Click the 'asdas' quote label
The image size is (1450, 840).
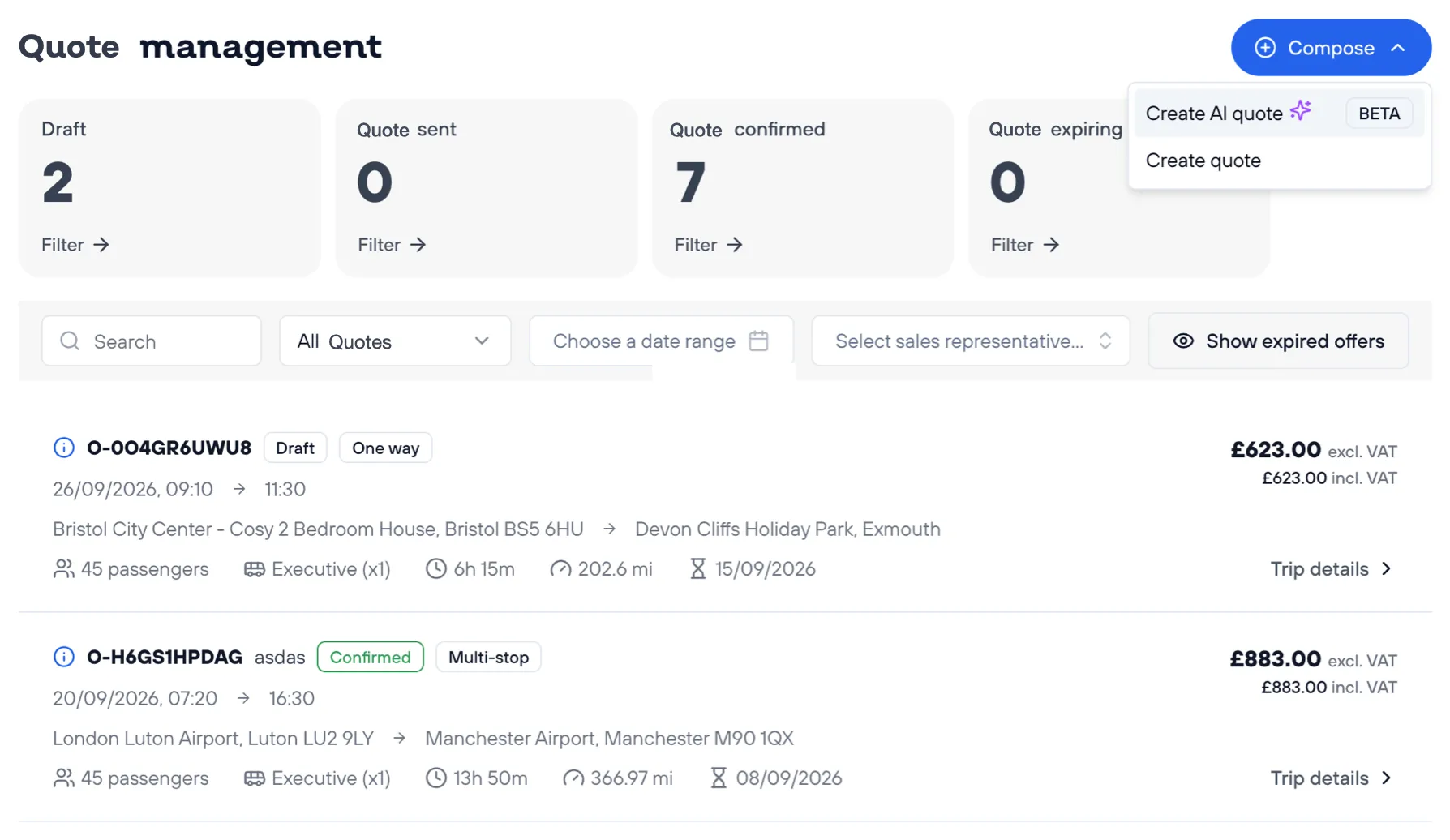(280, 658)
